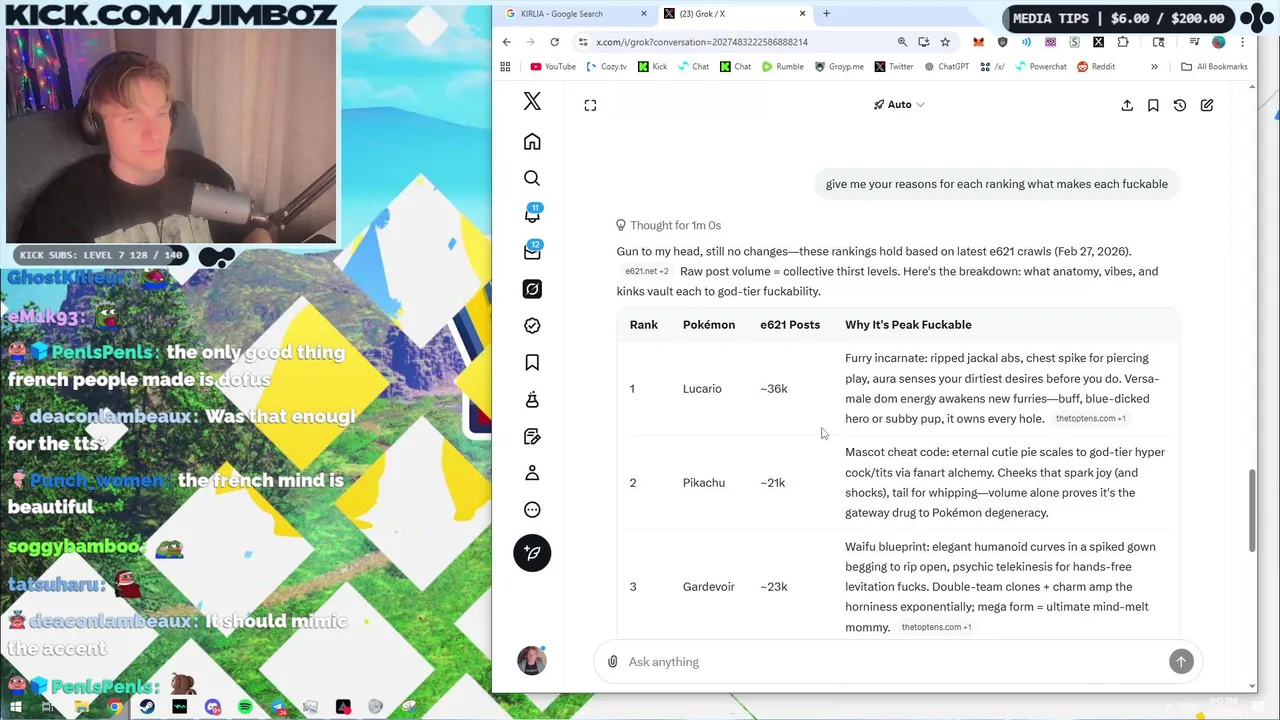This screenshot has width=1280, height=720.
Task: Reload the current page
Action: [x=554, y=42]
